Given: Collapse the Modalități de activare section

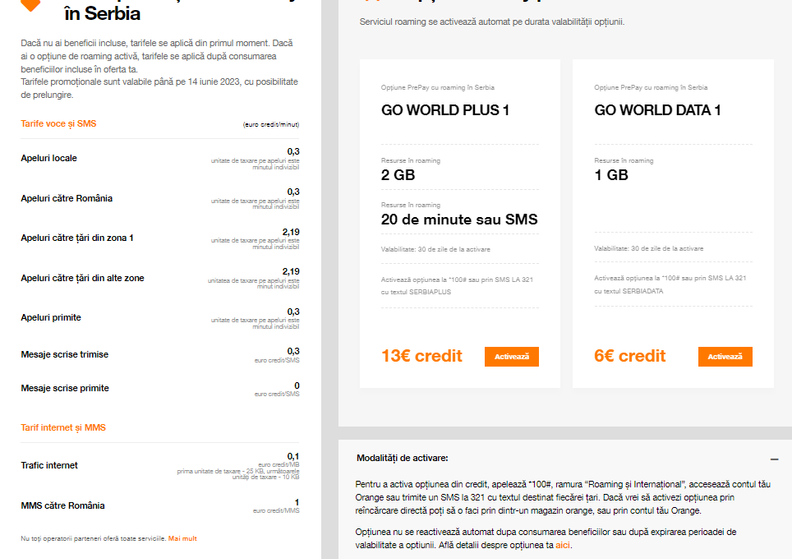Looking at the screenshot, I should coord(774,458).
